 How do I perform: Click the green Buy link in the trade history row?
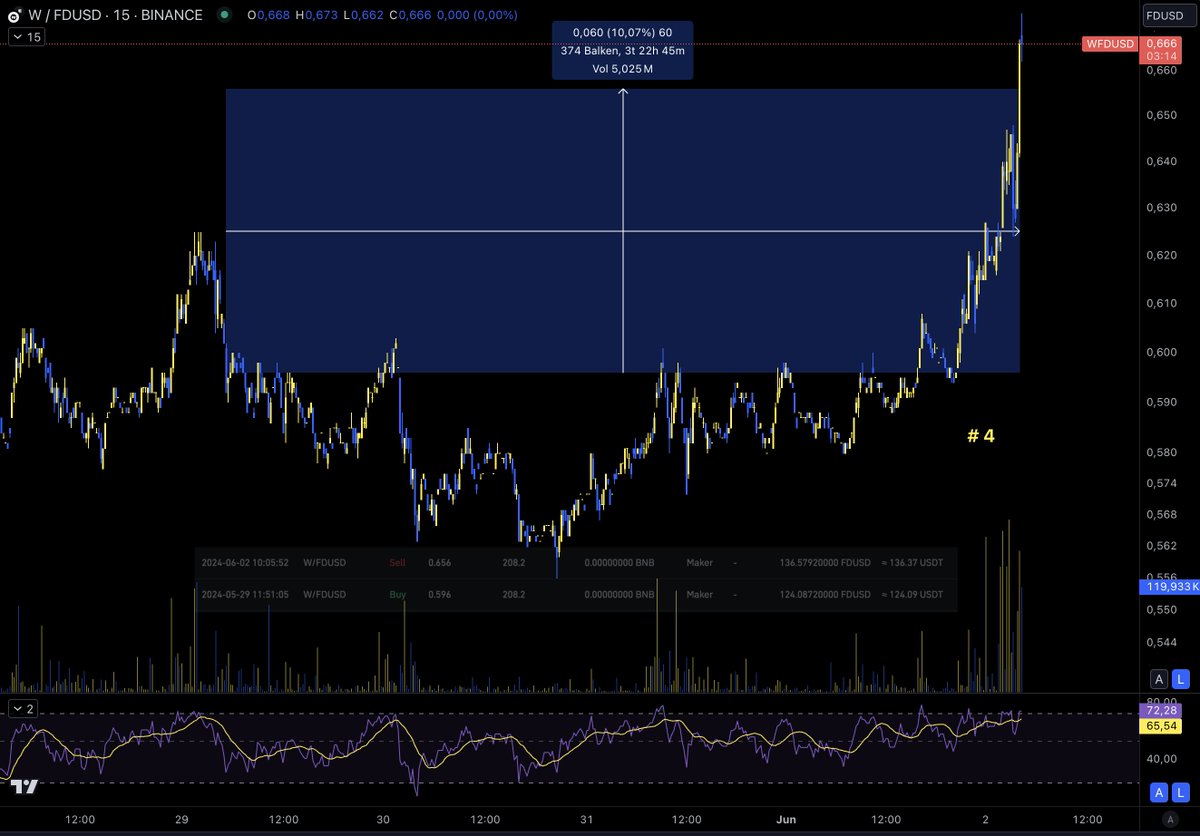pos(397,594)
